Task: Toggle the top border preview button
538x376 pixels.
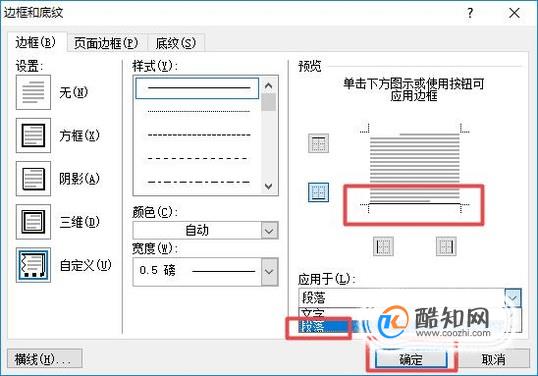Action: tap(318, 143)
